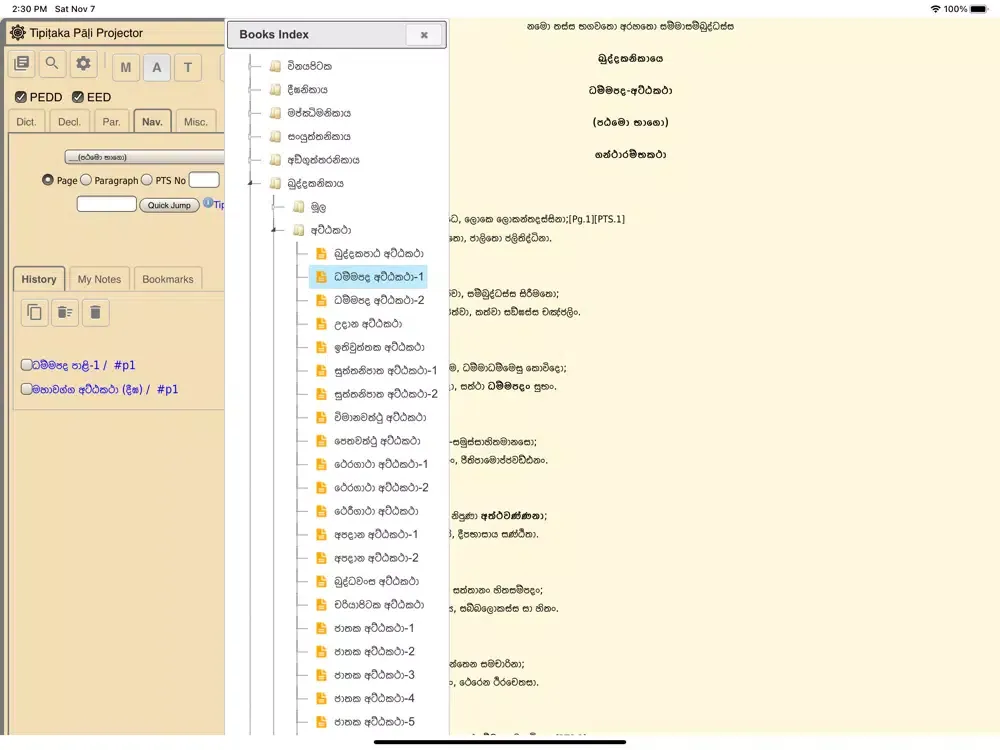The height and width of the screenshot is (750, 1000).
Task: Click the Quick Jump button
Action: pos(169,205)
